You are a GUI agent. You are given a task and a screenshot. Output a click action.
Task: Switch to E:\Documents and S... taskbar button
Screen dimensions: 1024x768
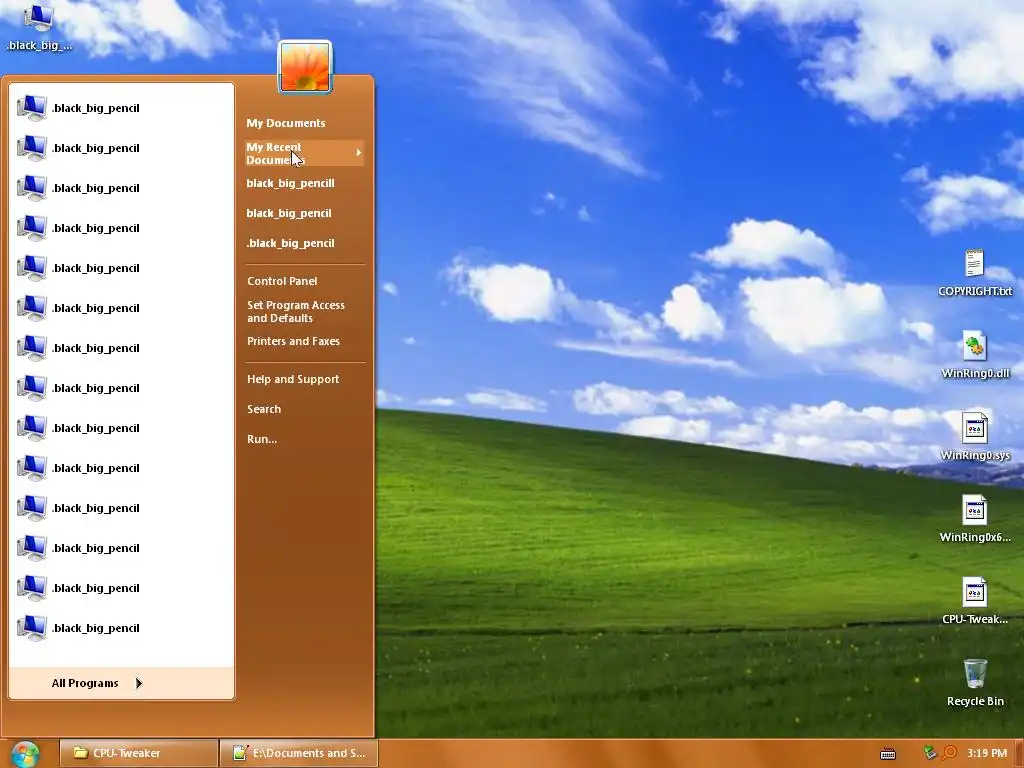[299, 753]
